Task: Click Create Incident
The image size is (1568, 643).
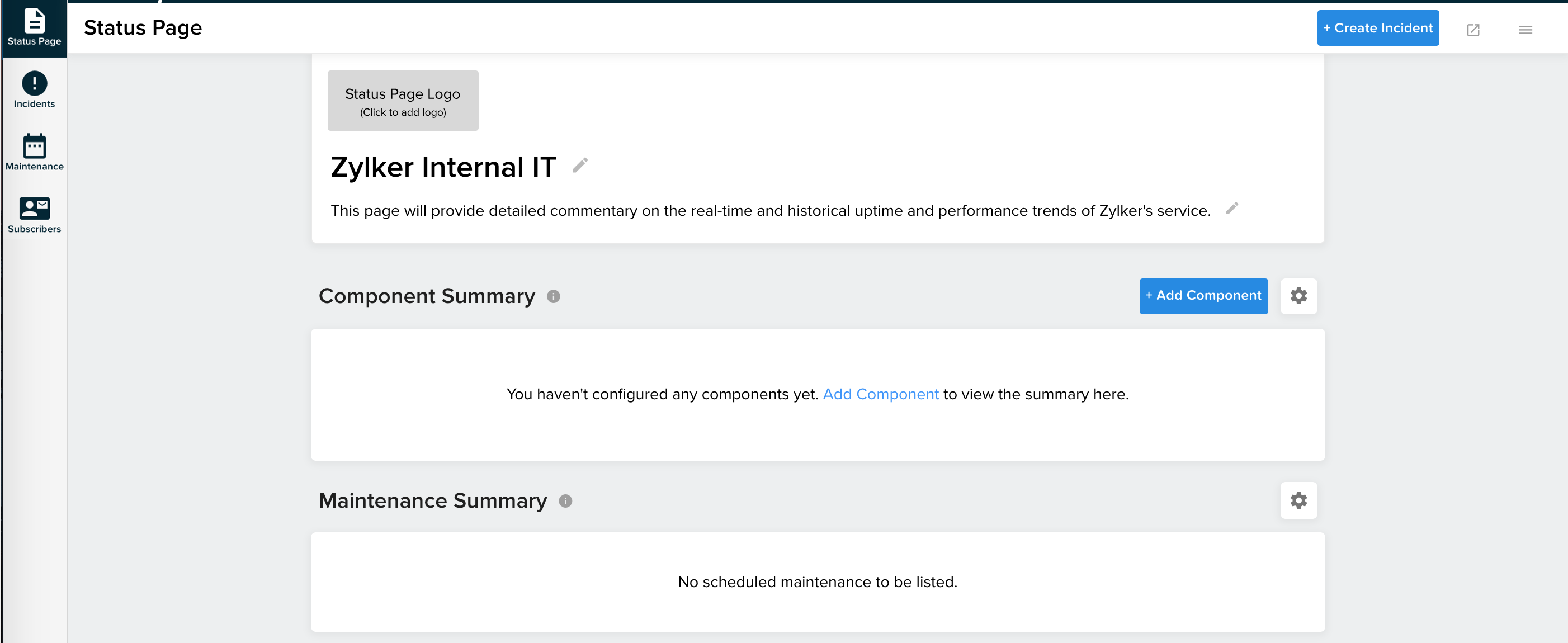Action: coord(1378,27)
